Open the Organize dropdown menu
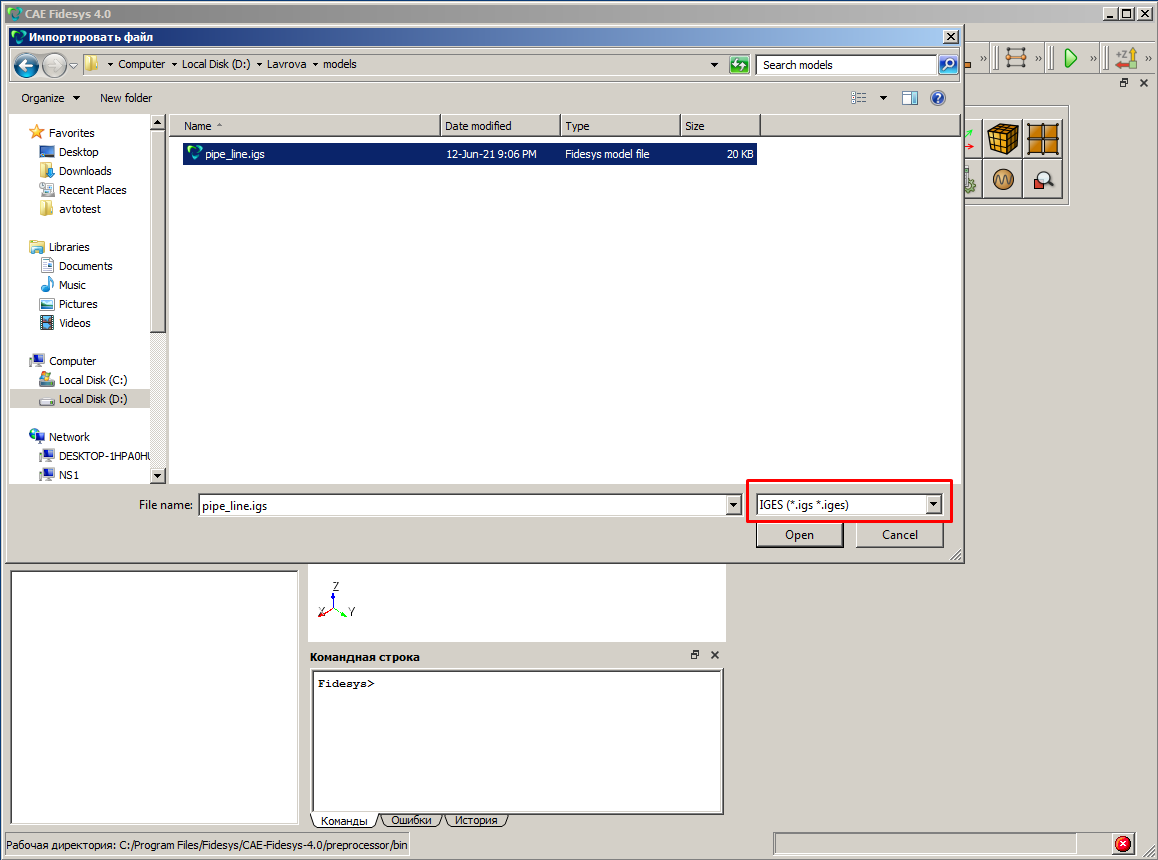The width and height of the screenshot is (1158, 860). [50, 98]
